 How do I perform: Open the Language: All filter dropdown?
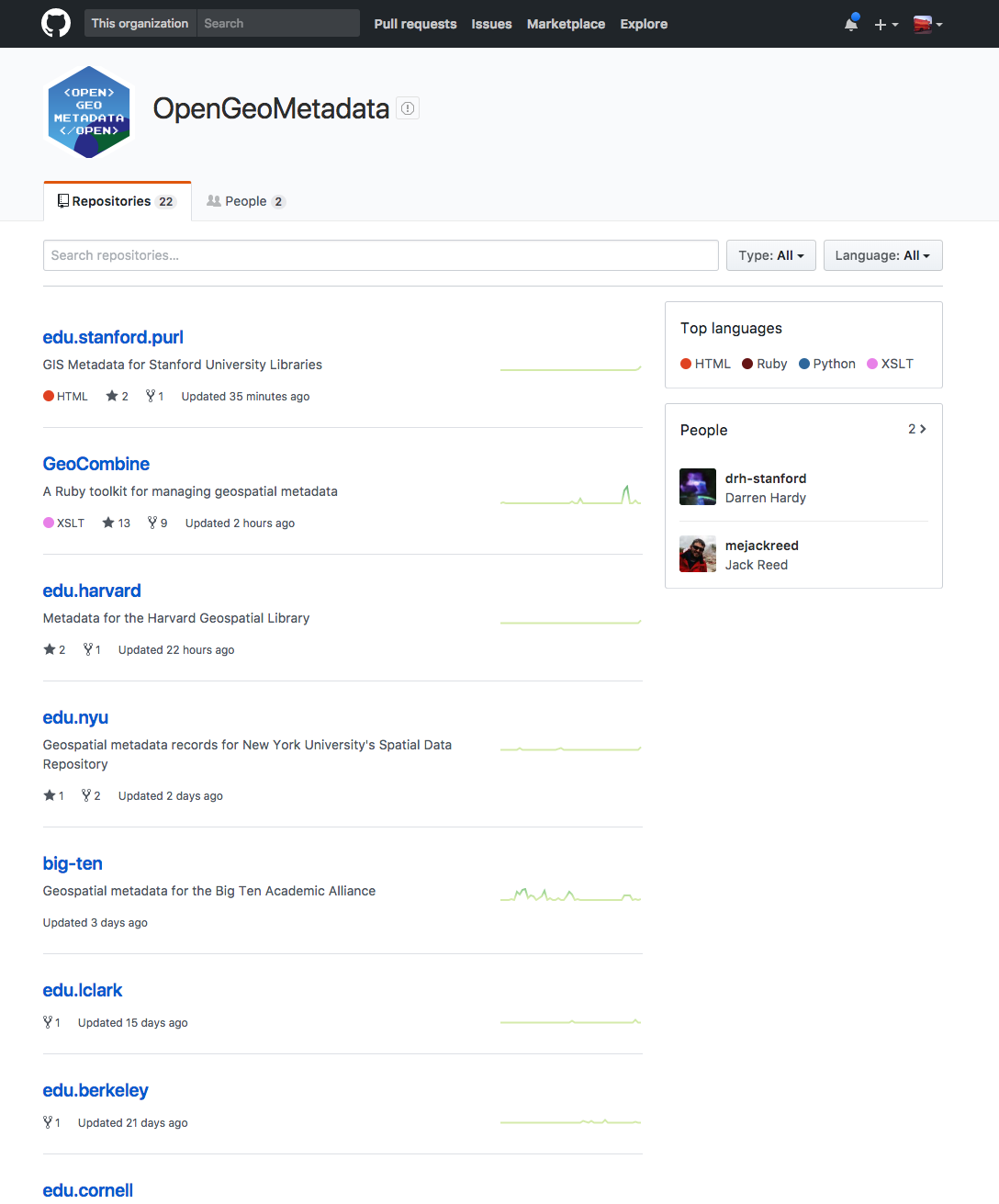pyautogui.click(x=883, y=255)
